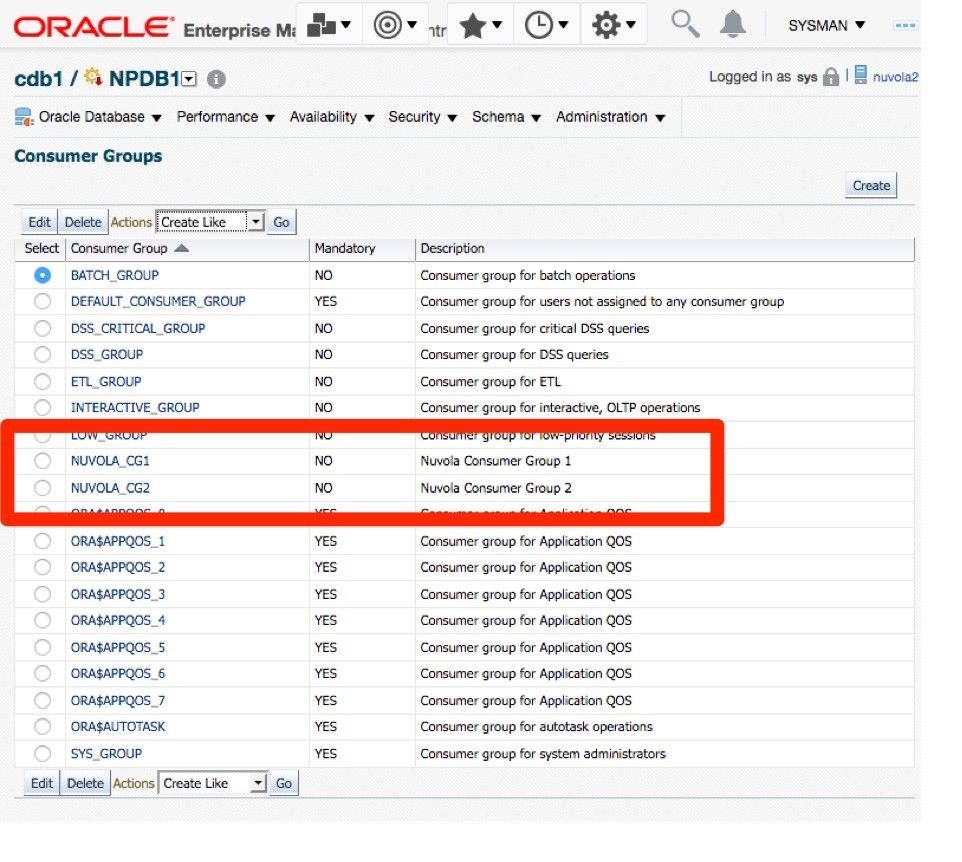Open the Create Like dropdown above the table

coord(210,221)
